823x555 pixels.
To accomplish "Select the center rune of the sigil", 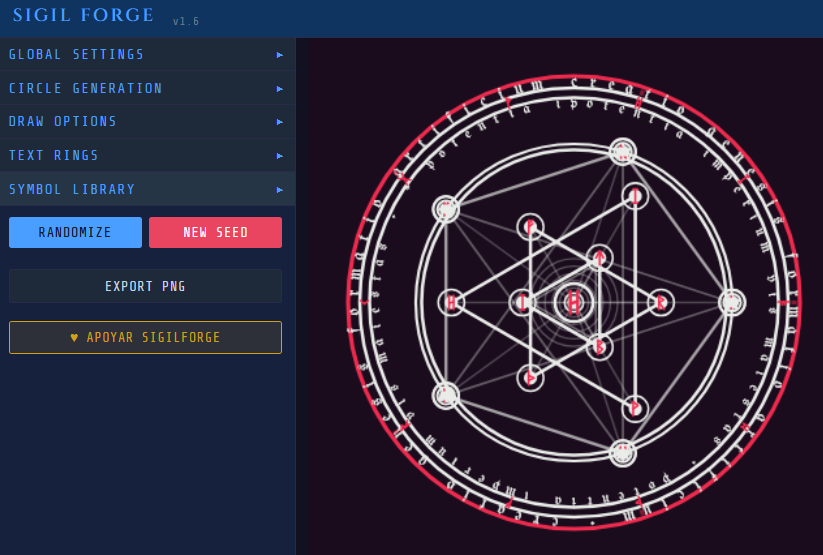I will pos(573,302).
